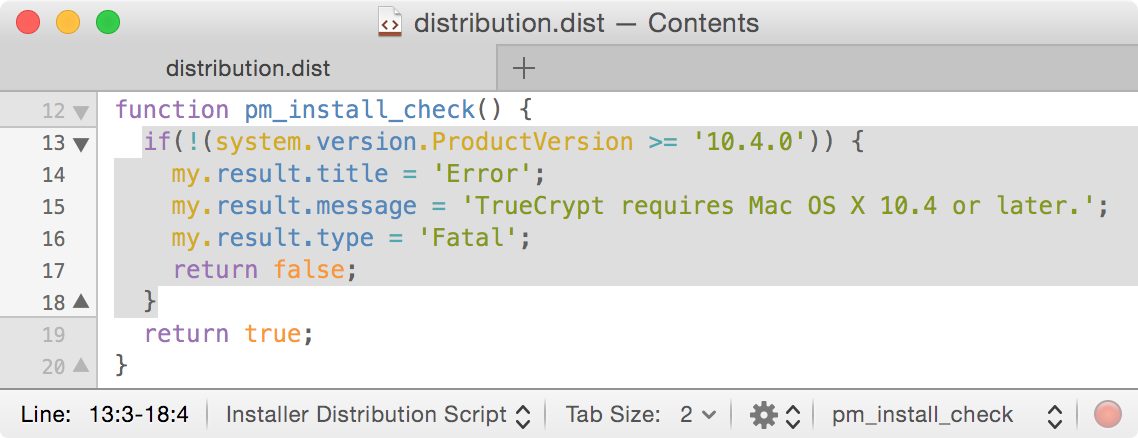Click the yellow minimize window button
This screenshot has width=1138, height=438.
tap(68, 22)
